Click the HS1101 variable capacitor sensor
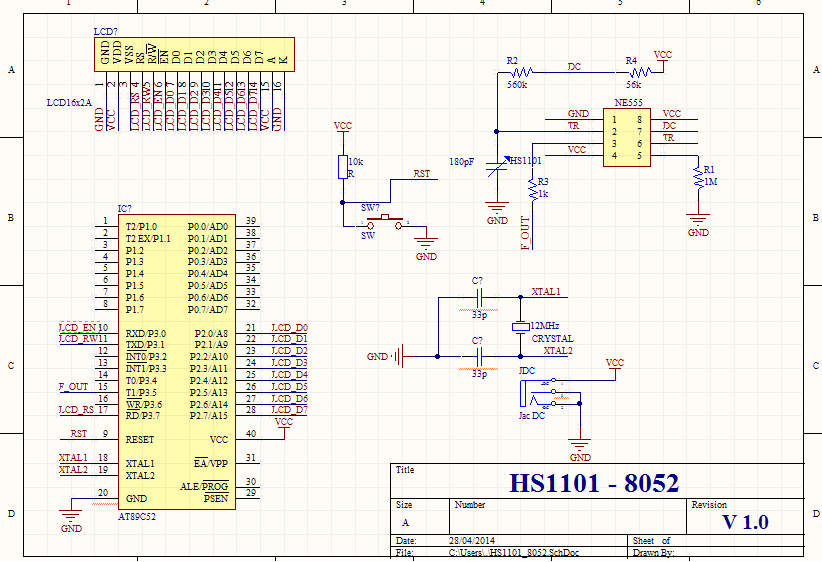Screen dimensions: 822x562 click(x=497, y=166)
